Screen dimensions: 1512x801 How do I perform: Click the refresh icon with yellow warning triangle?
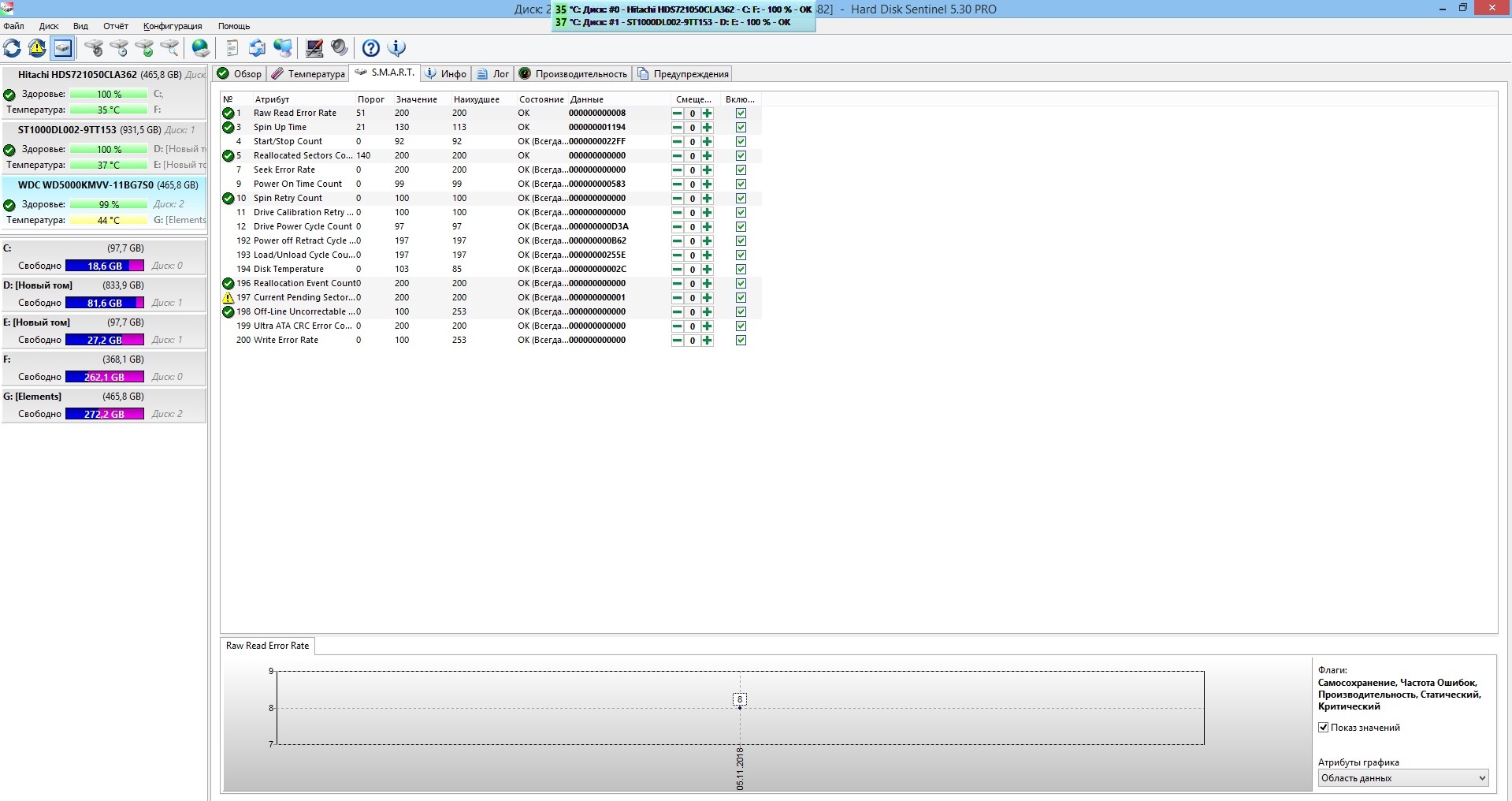click(x=37, y=49)
